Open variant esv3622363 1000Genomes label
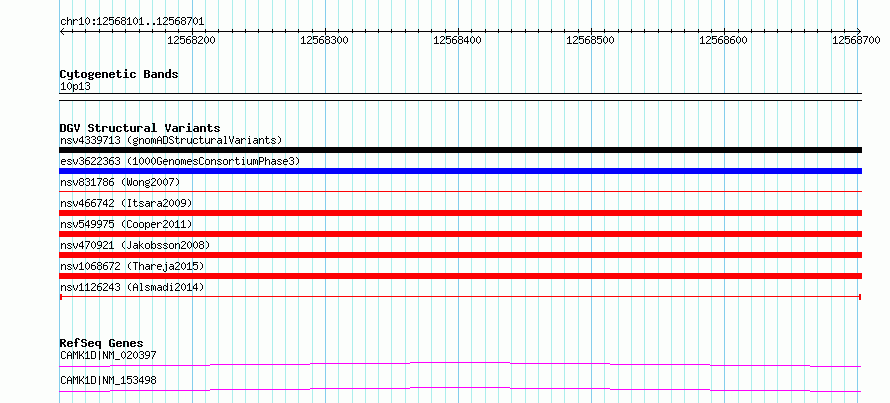The image size is (890, 403). (x=180, y=162)
